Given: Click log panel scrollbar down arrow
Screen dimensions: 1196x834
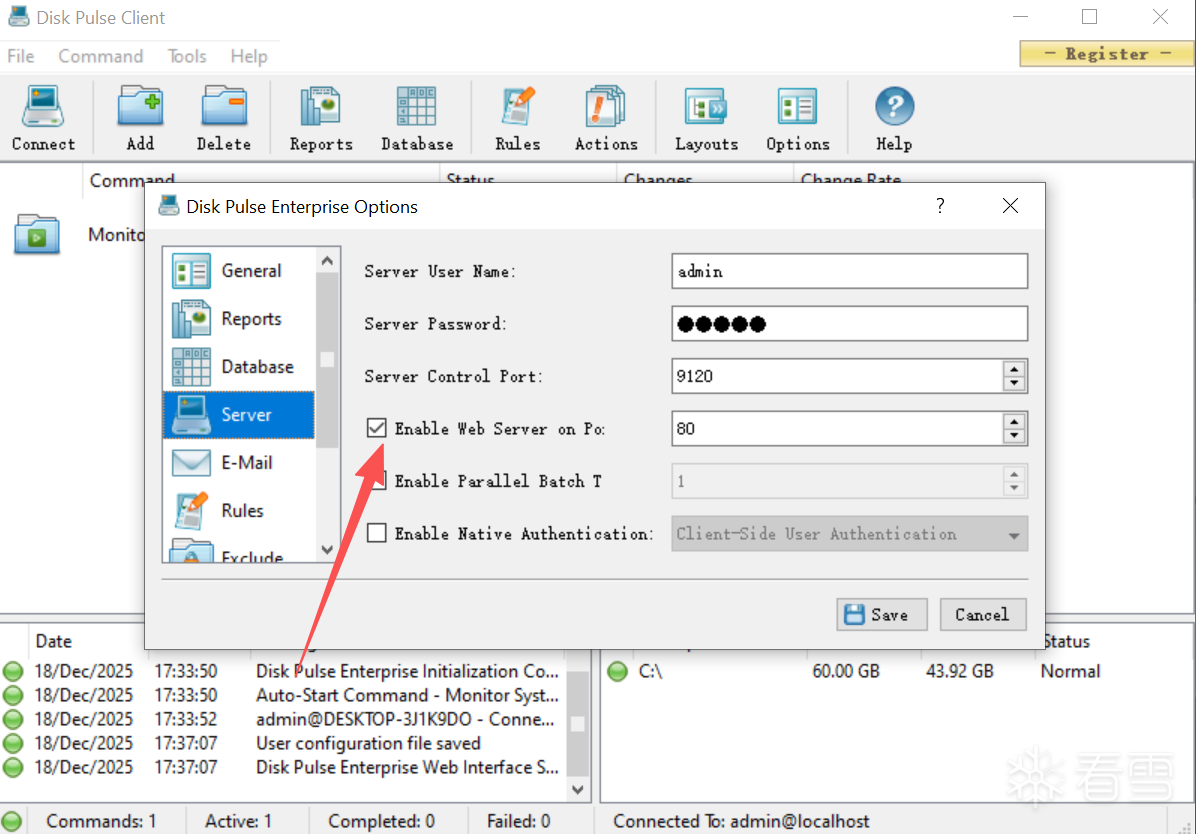Looking at the screenshot, I should (x=577, y=790).
